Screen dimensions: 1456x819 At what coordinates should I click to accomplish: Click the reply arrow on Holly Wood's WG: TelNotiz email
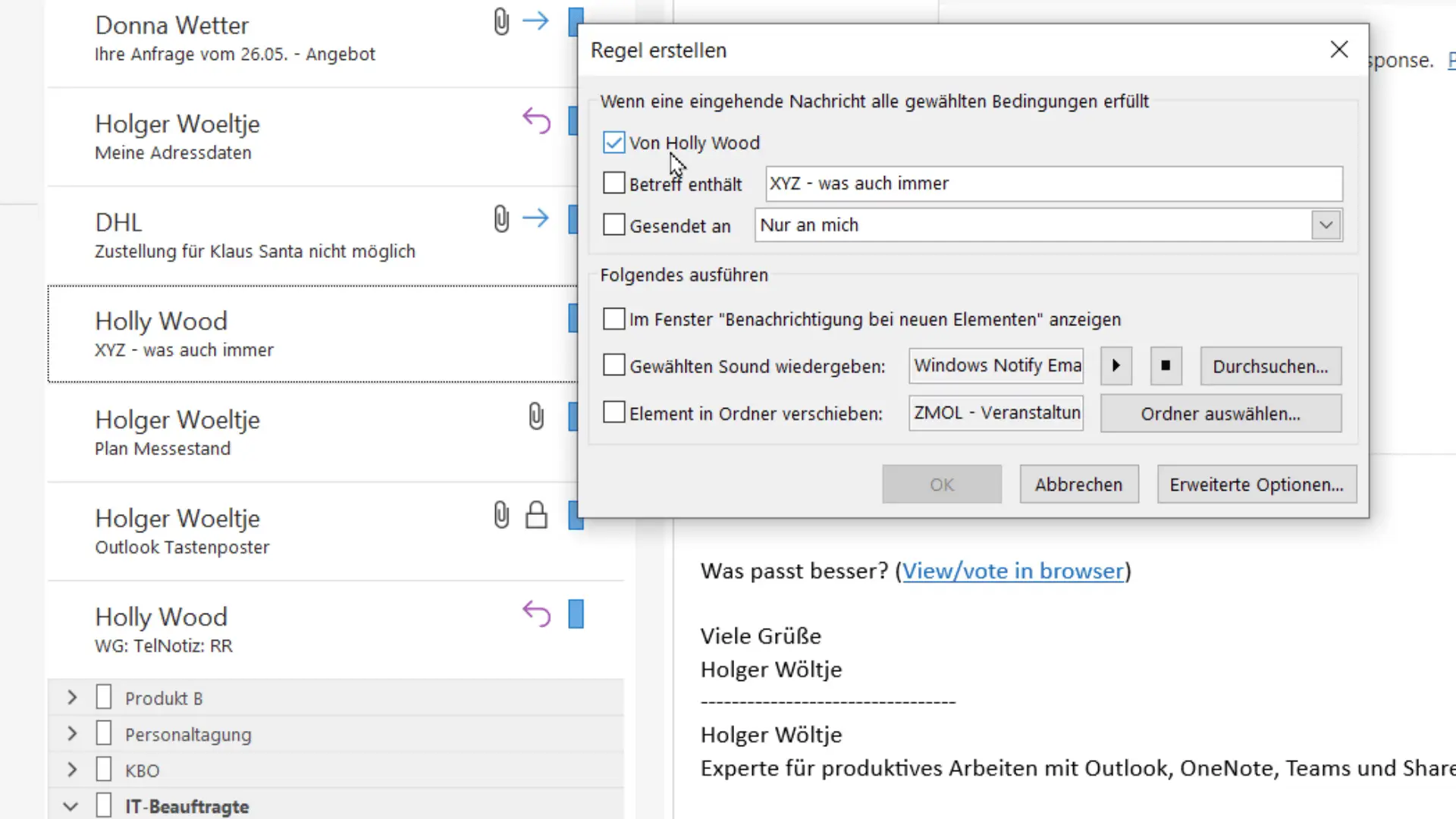point(536,613)
